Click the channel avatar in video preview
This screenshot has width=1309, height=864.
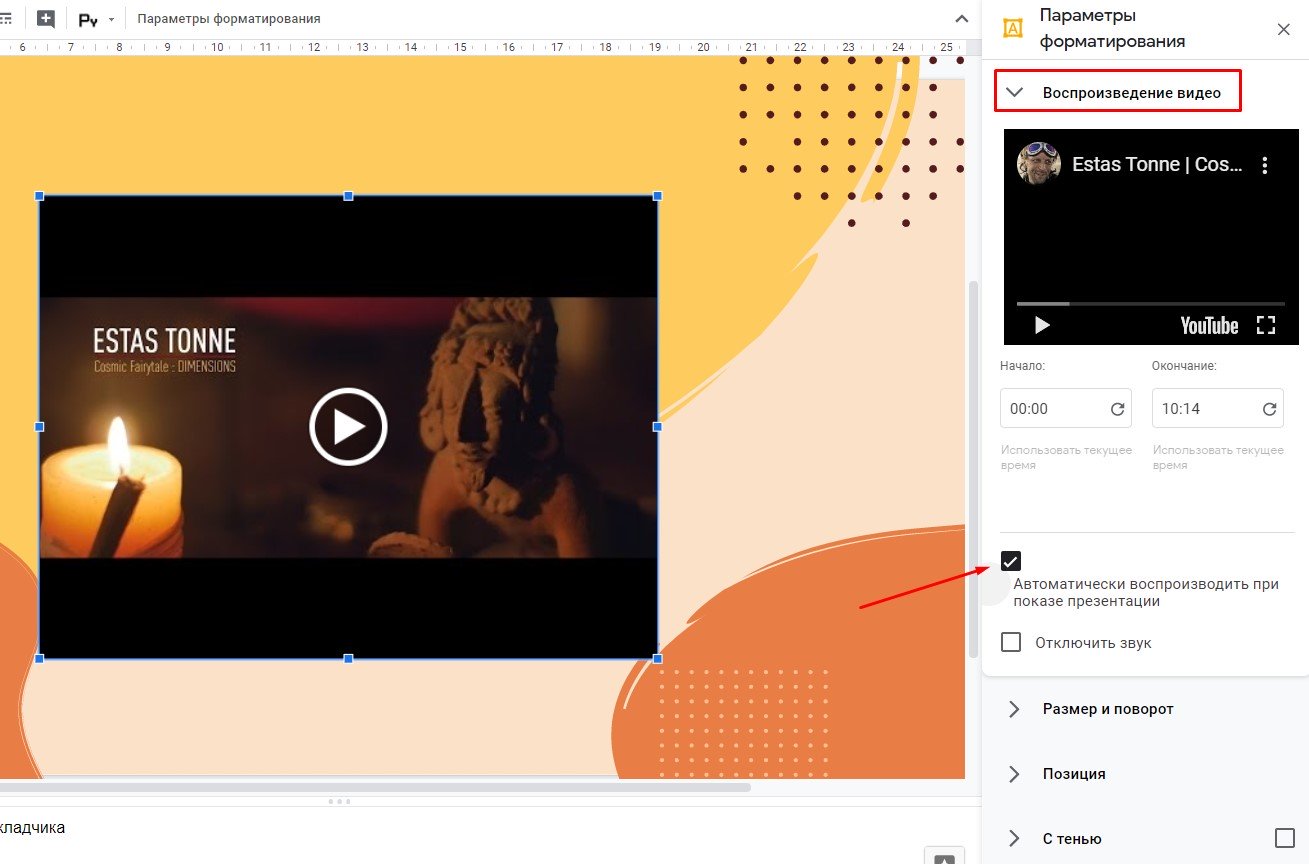[x=1039, y=163]
